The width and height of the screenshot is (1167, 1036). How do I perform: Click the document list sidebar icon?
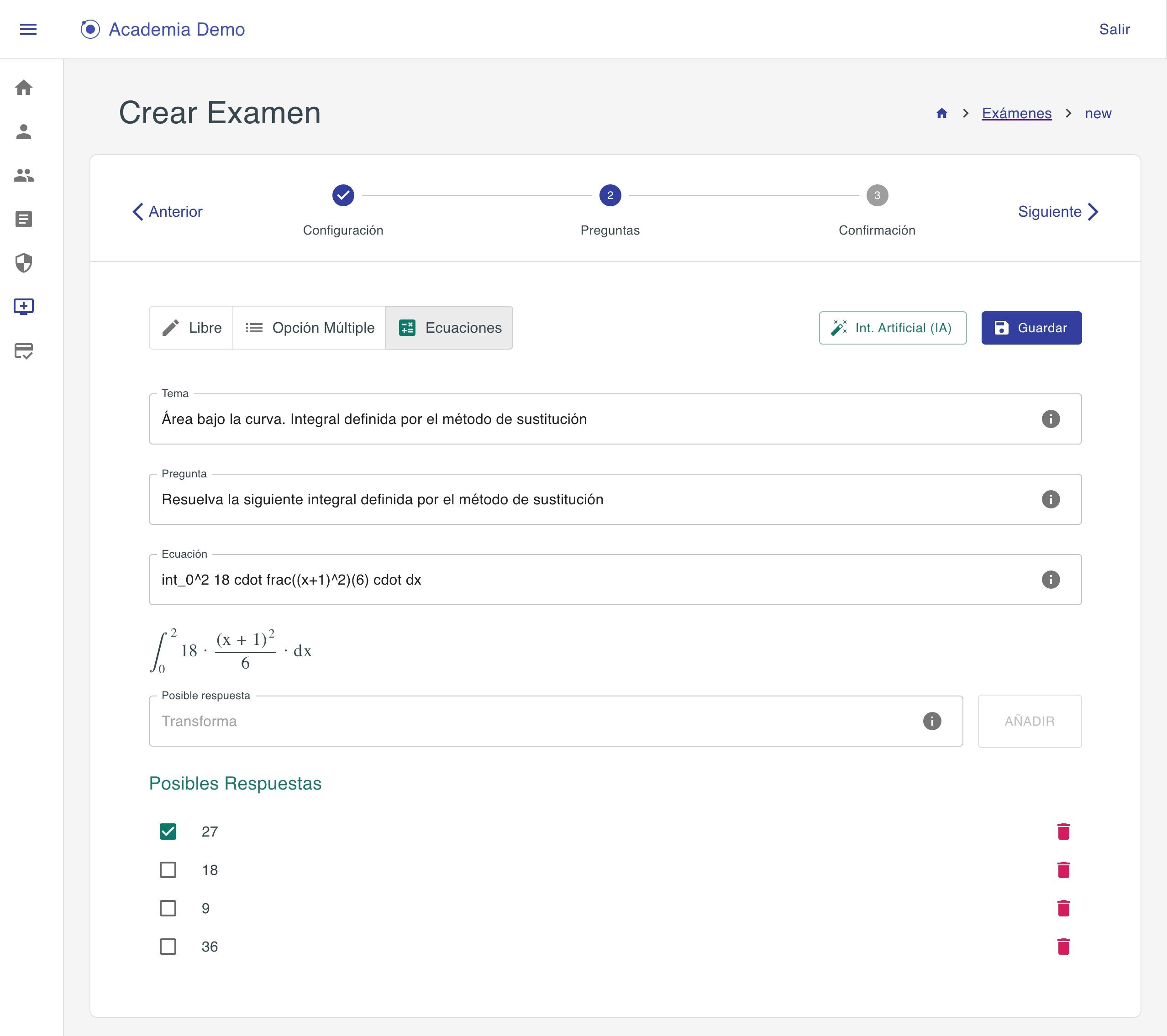23,219
